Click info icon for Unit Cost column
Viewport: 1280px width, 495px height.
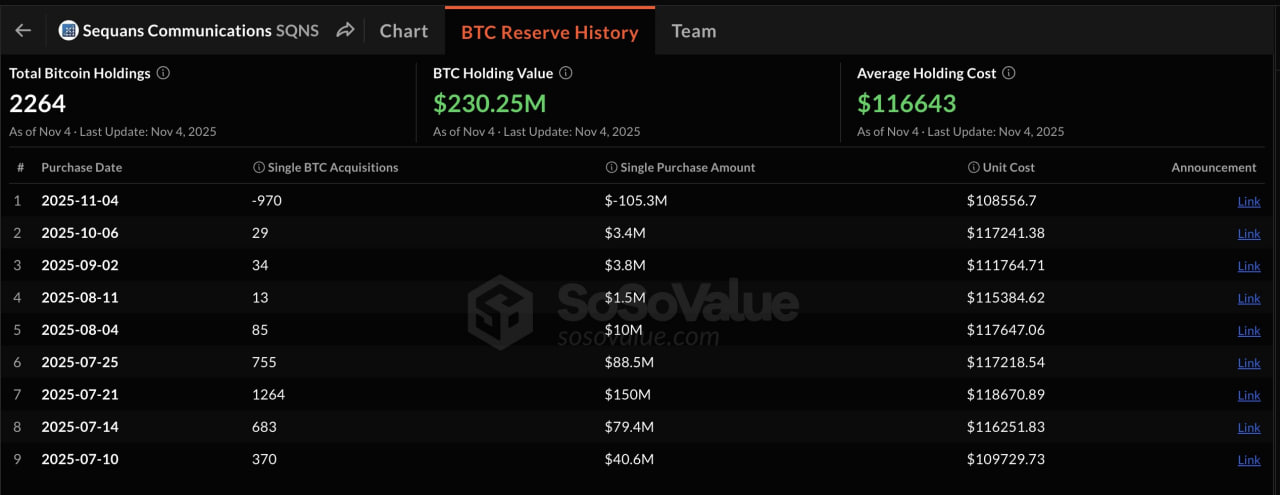tap(973, 168)
